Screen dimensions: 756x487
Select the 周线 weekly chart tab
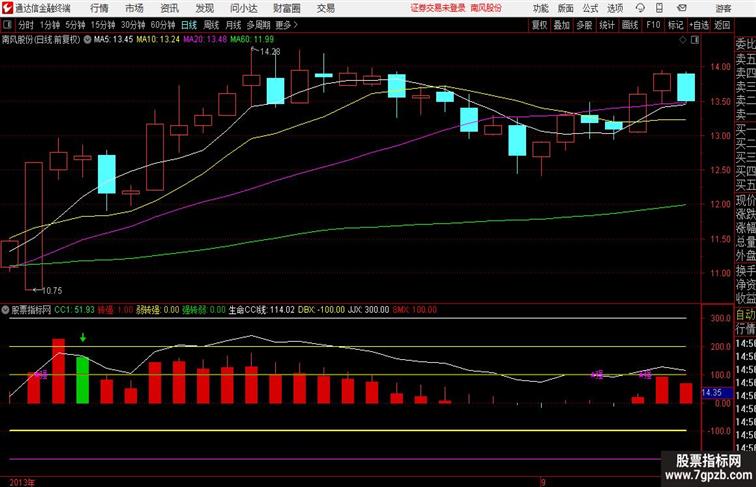click(211, 25)
